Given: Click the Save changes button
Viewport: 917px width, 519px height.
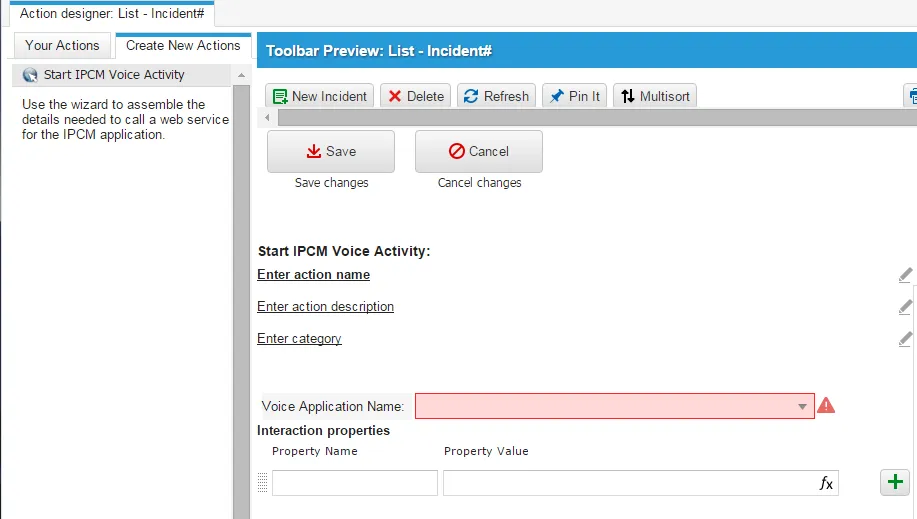Looking at the screenshot, I should [x=331, y=152].
